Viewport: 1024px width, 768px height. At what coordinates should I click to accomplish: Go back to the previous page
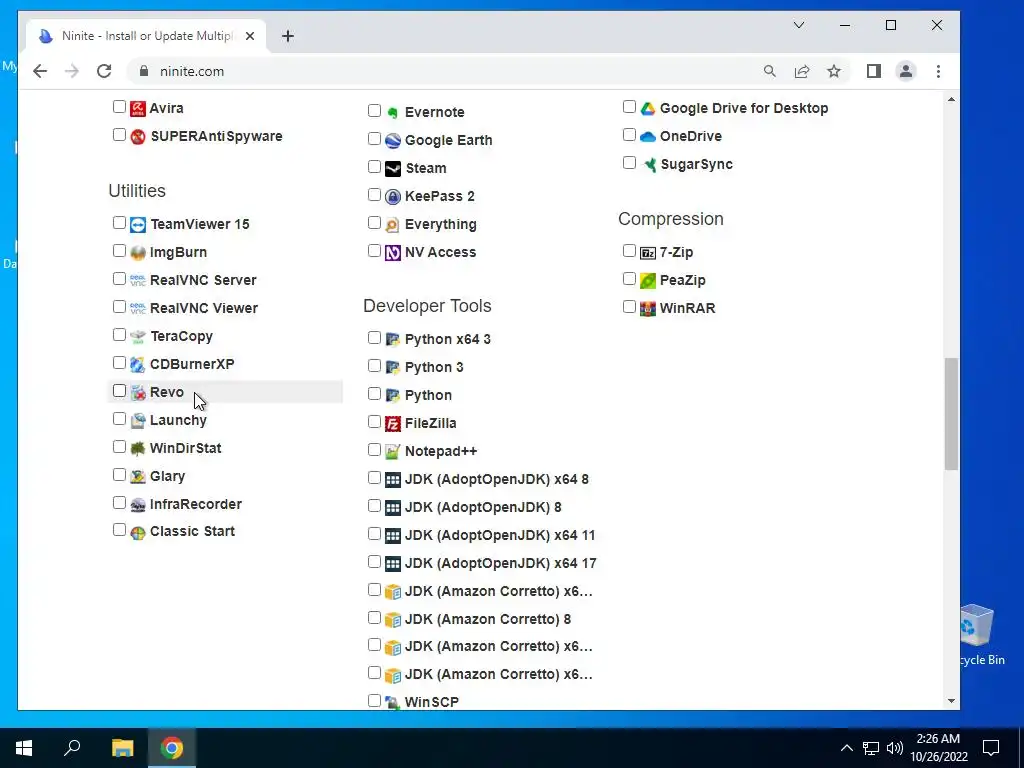point(40,71)
